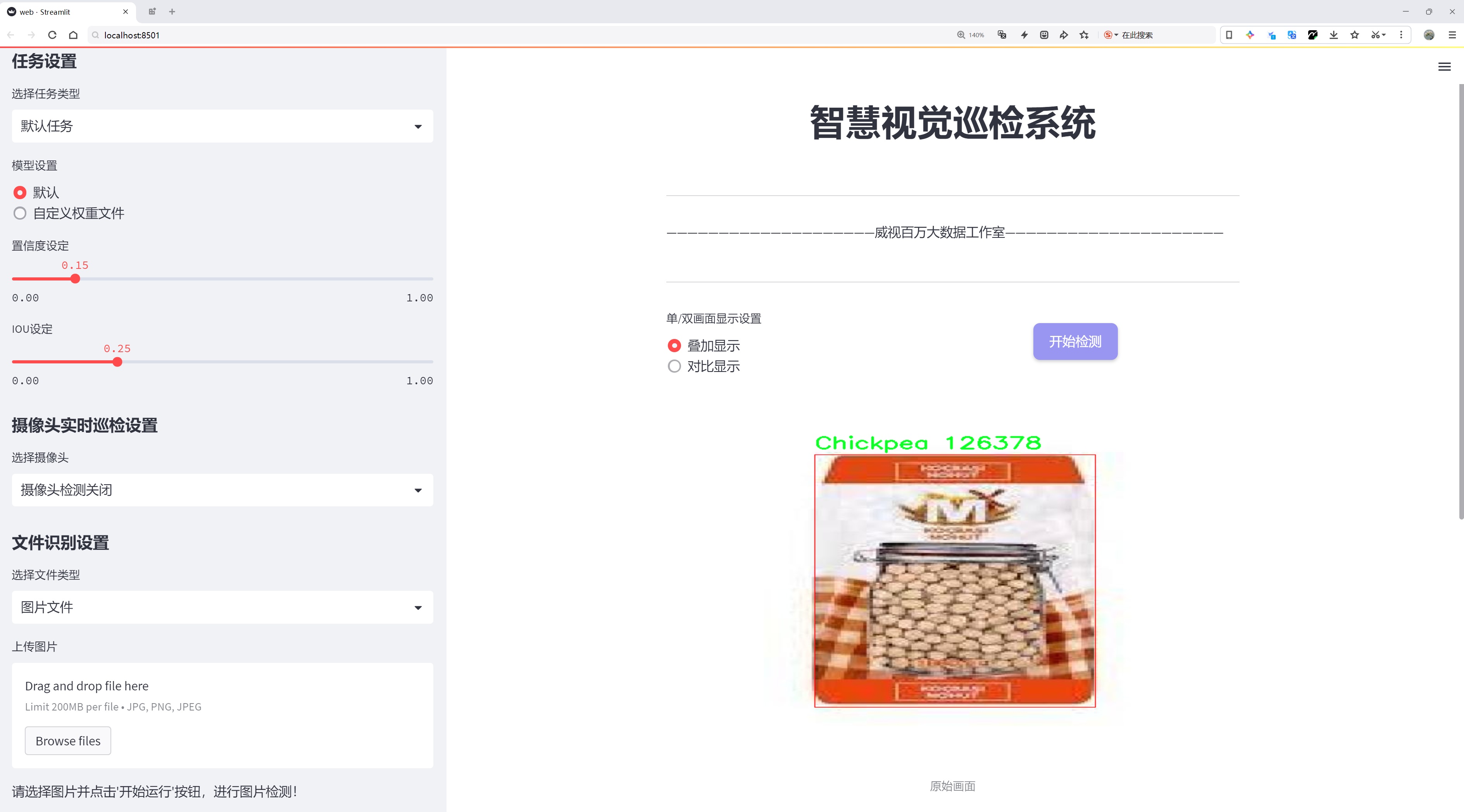This screenshot has width=1464, height=812.
Task: Click the 单/双画面显示设置 label
Action: click(714, 318)
